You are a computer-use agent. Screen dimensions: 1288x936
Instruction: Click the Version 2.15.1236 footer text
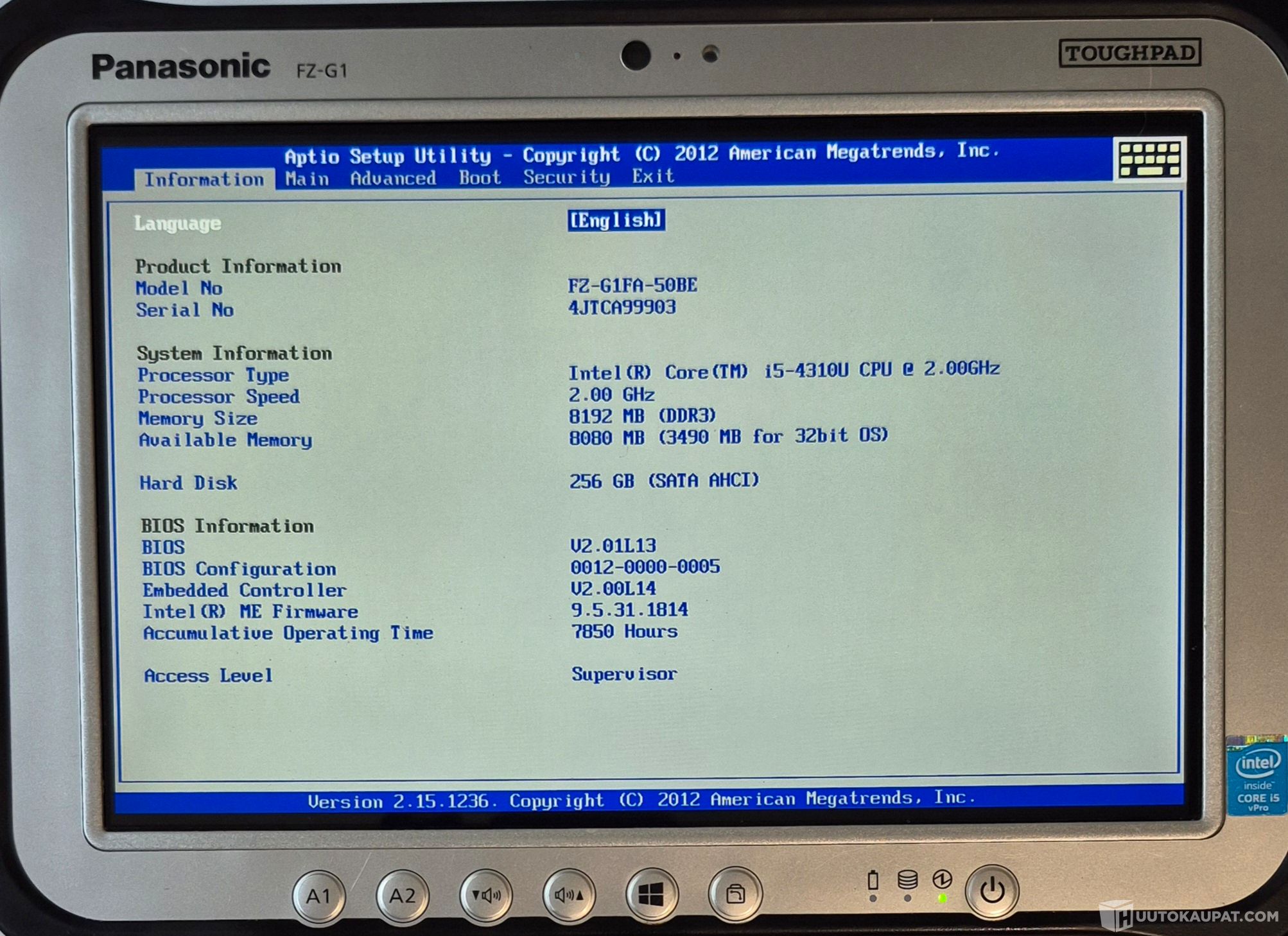click(641, 799)
